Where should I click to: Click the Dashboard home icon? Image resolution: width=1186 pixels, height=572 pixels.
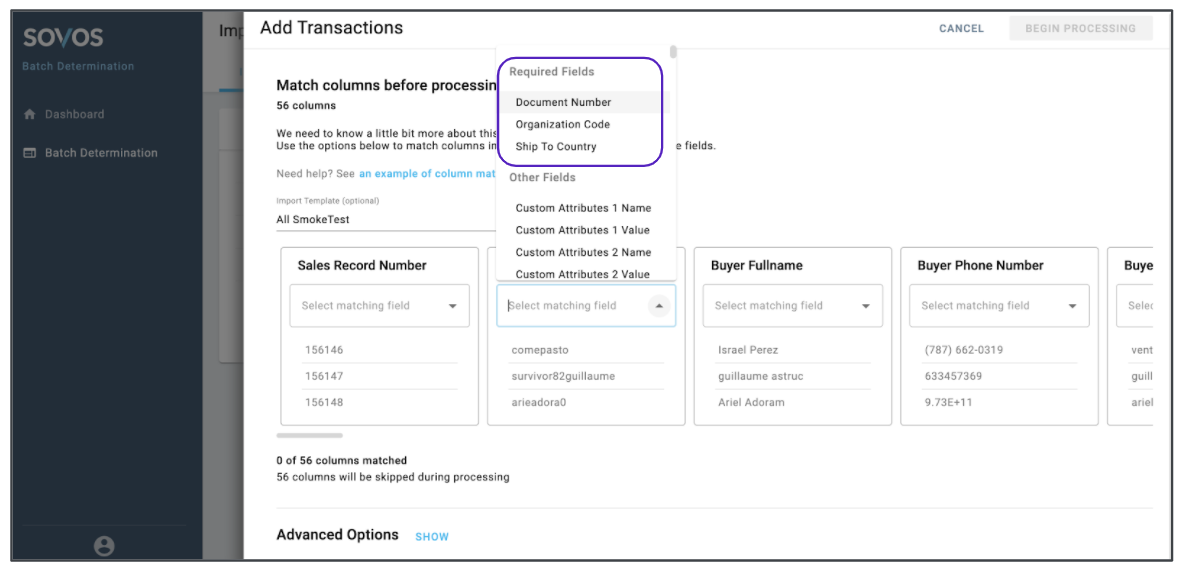click(x=30, y=115)
